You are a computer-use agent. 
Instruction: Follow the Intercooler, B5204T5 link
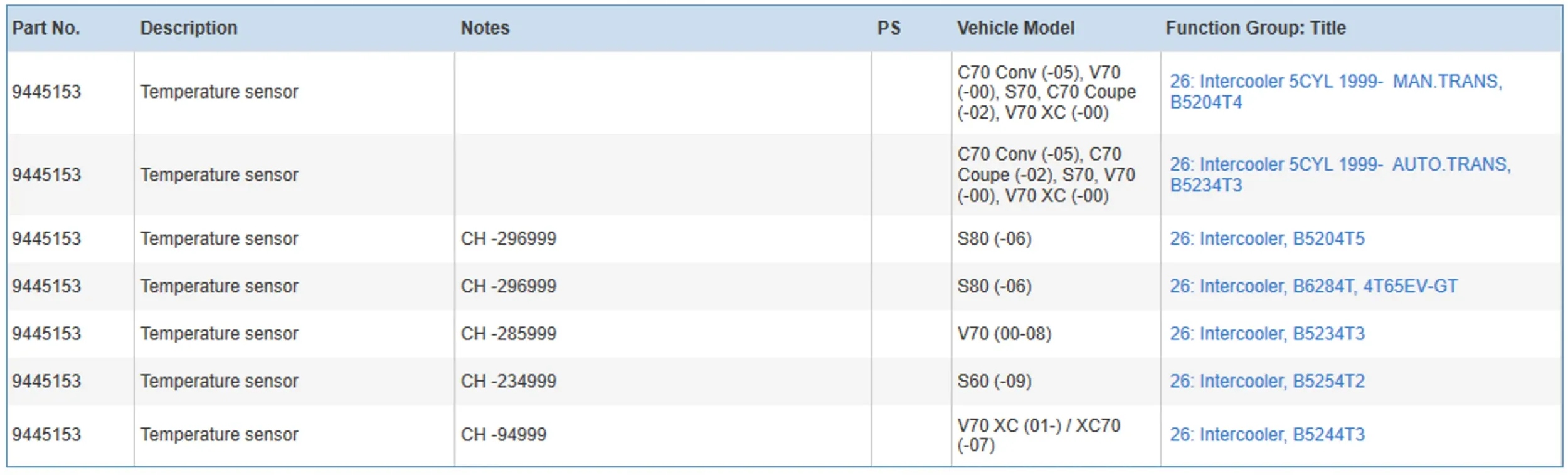click(1266, 238)
